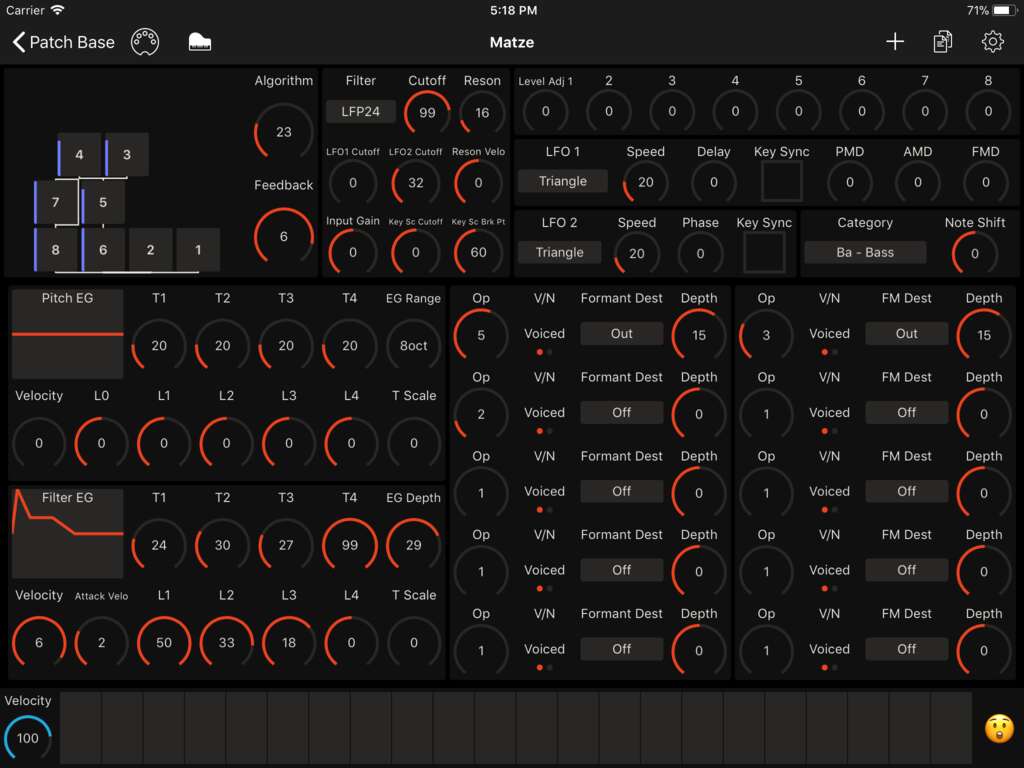This screenshot has width=1024, height=768.
Task: Open Formant Dest selector in the Op 2 row
Action: click(622, 413)
